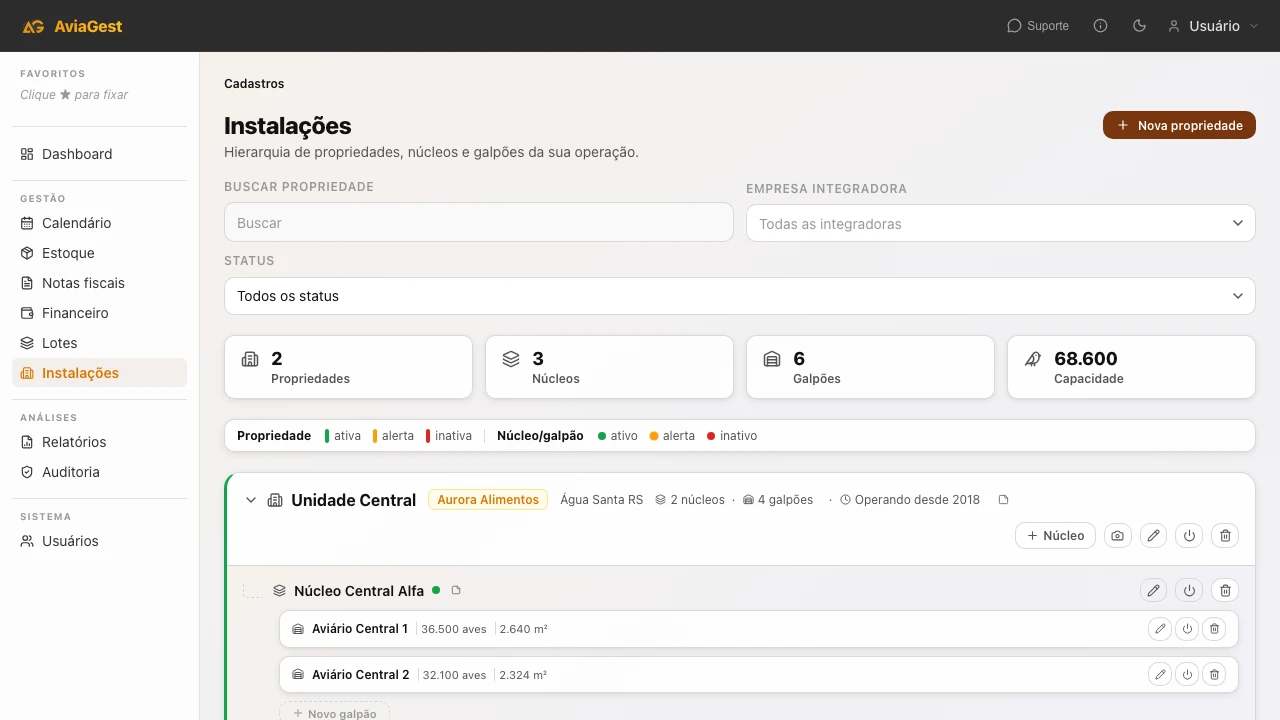The width and height of the screenshot is (1280, 720).
Task: Click the AviaGest logo
Action: 72,26
